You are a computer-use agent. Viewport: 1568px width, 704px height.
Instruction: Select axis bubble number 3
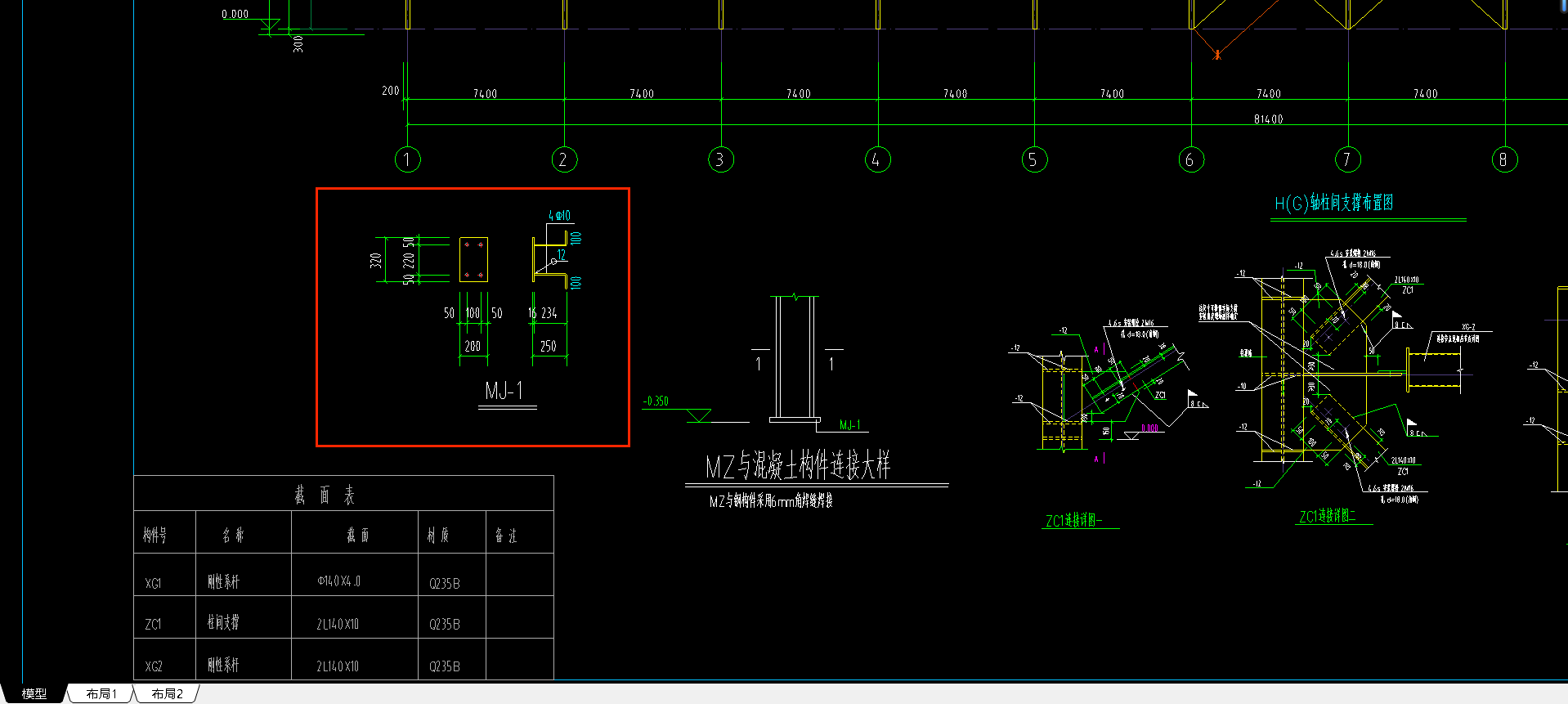(721, 159)
